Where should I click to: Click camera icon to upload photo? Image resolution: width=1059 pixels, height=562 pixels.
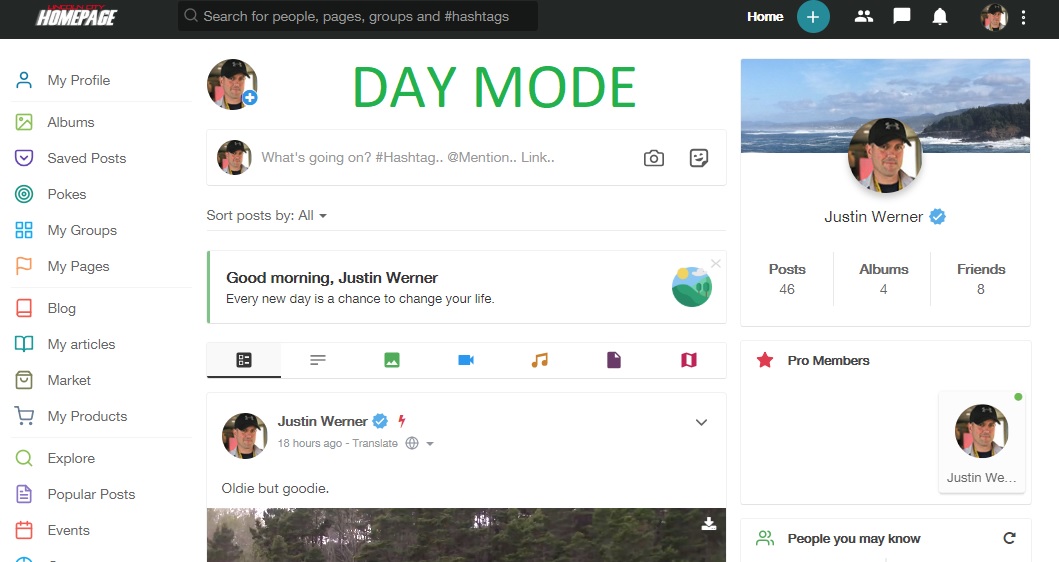pyautogui.click(x=654, y=158)
